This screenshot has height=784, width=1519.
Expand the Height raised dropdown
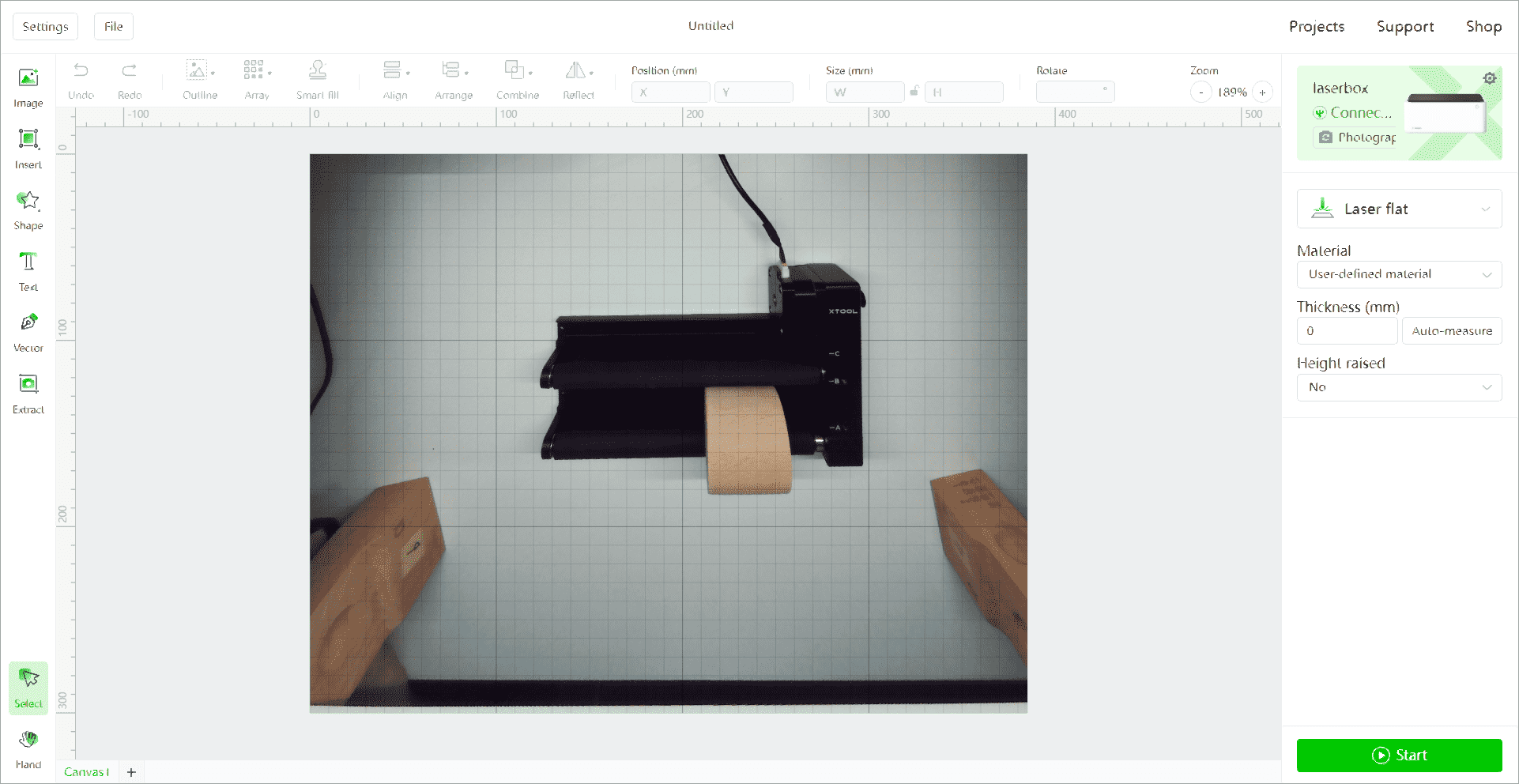coord(1399,387)
